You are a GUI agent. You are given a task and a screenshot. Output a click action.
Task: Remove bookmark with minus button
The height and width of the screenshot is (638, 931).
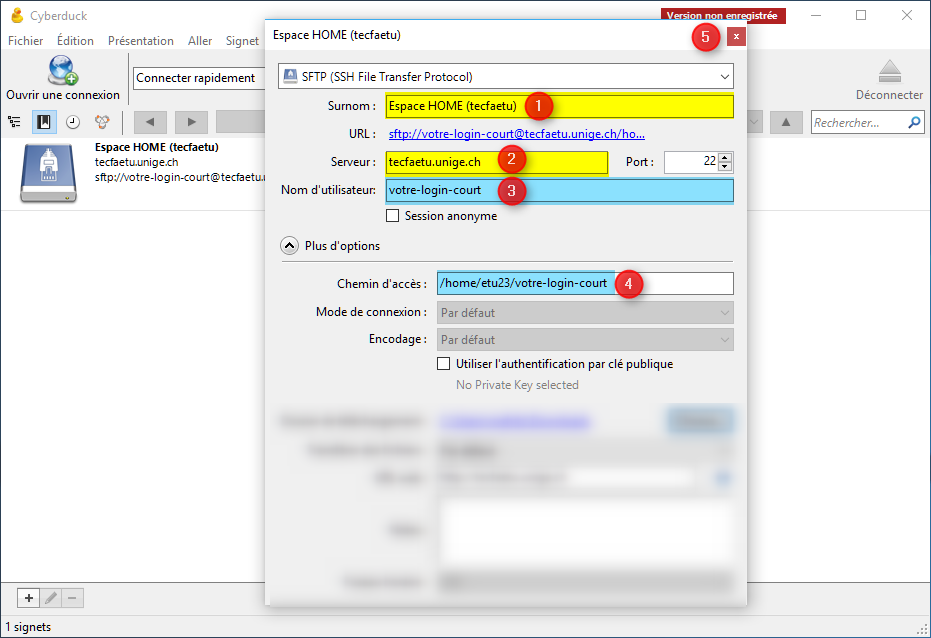[72, 598]
